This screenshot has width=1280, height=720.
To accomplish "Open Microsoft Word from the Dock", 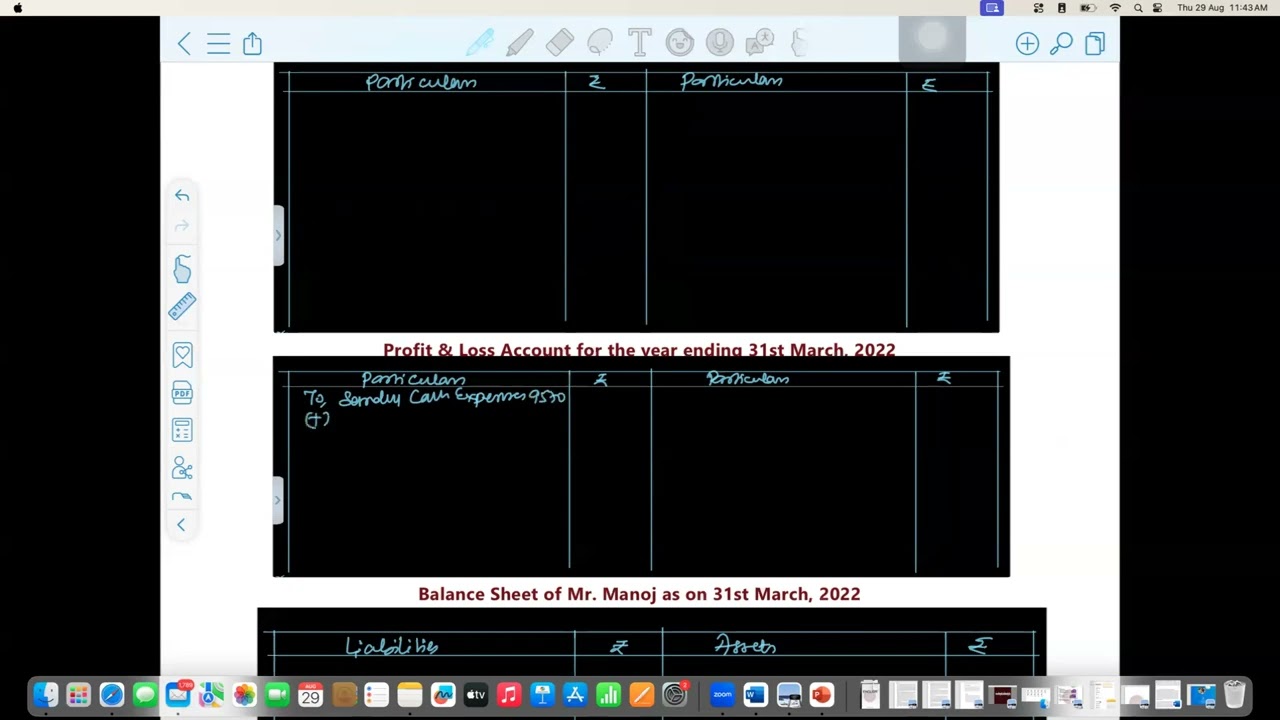I will click(755, 694).
